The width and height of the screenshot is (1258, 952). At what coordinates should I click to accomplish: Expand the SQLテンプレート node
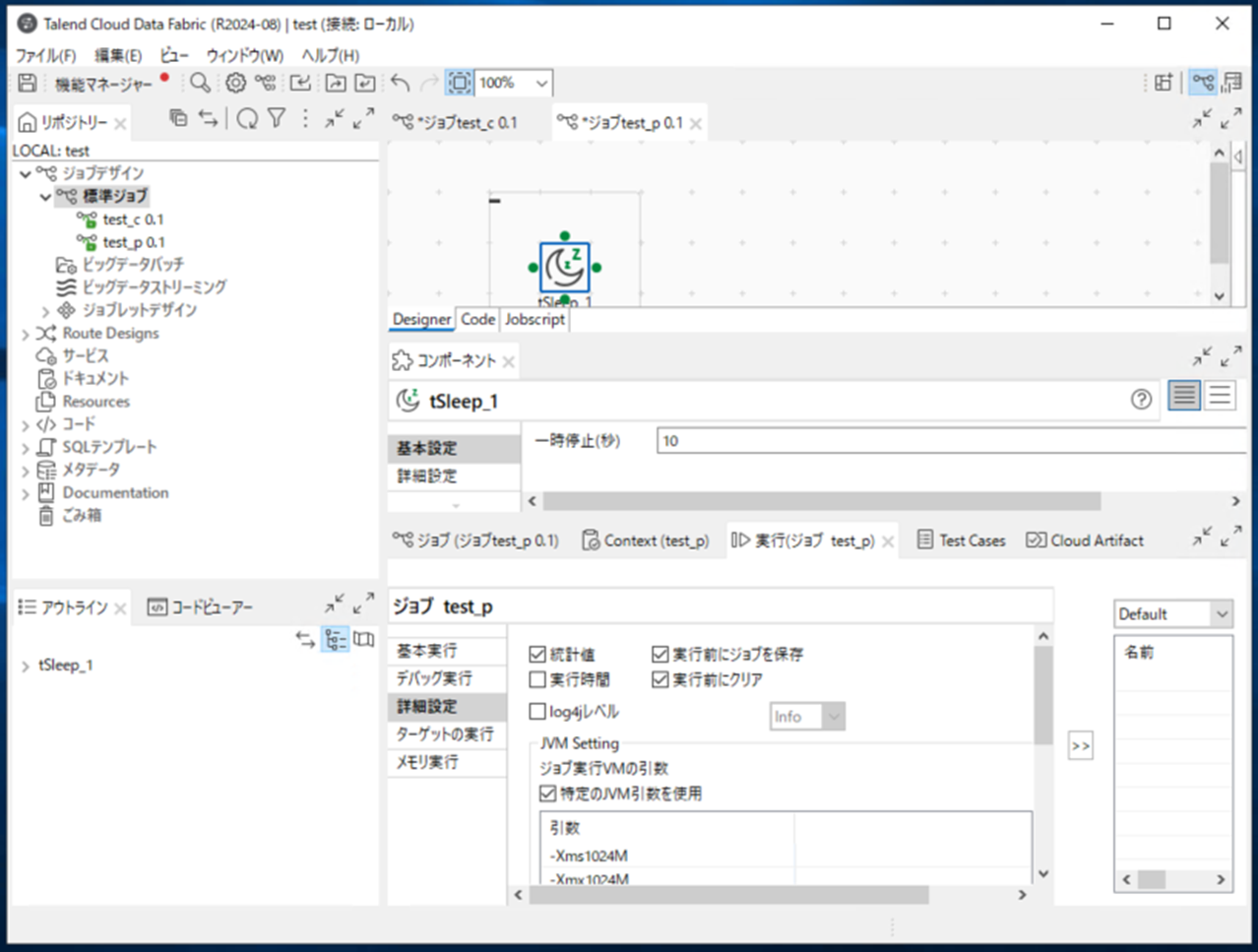26,448
